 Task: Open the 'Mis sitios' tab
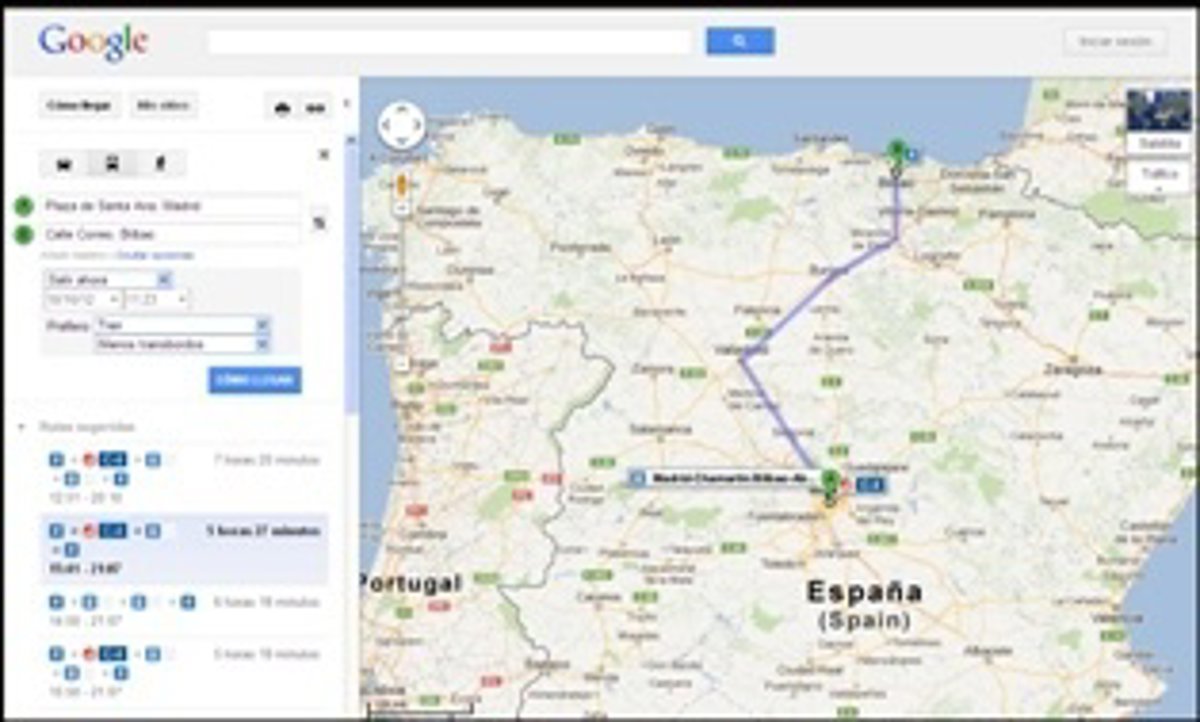(x=164, y=105)
